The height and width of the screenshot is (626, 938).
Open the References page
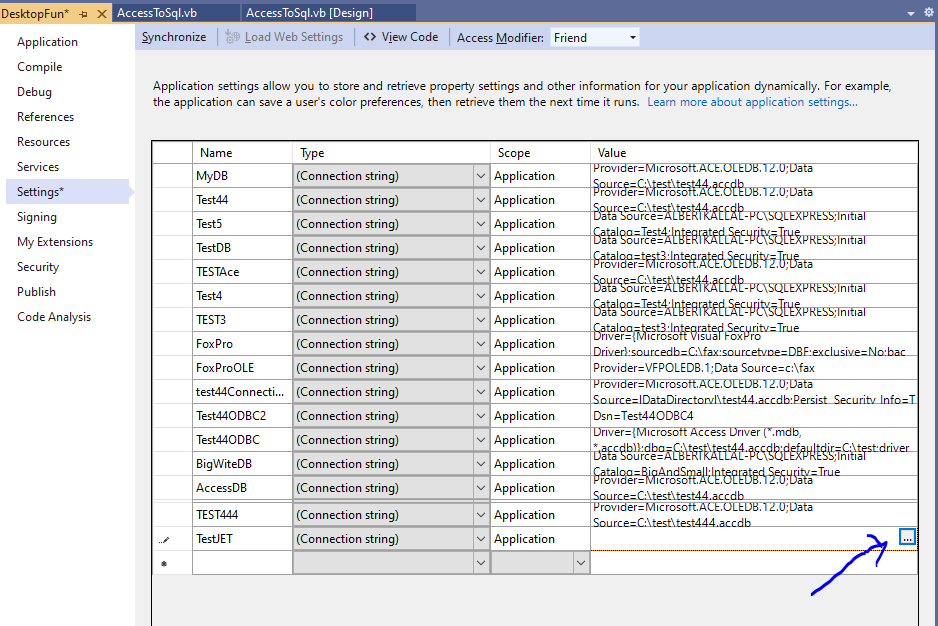(45, 117)
